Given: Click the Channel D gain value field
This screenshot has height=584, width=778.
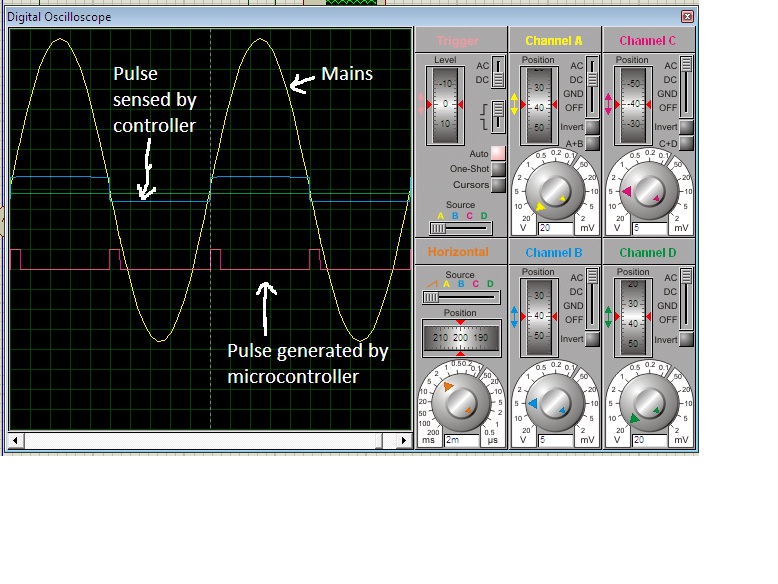Looking at the screenshot, I should pos(650,440).
